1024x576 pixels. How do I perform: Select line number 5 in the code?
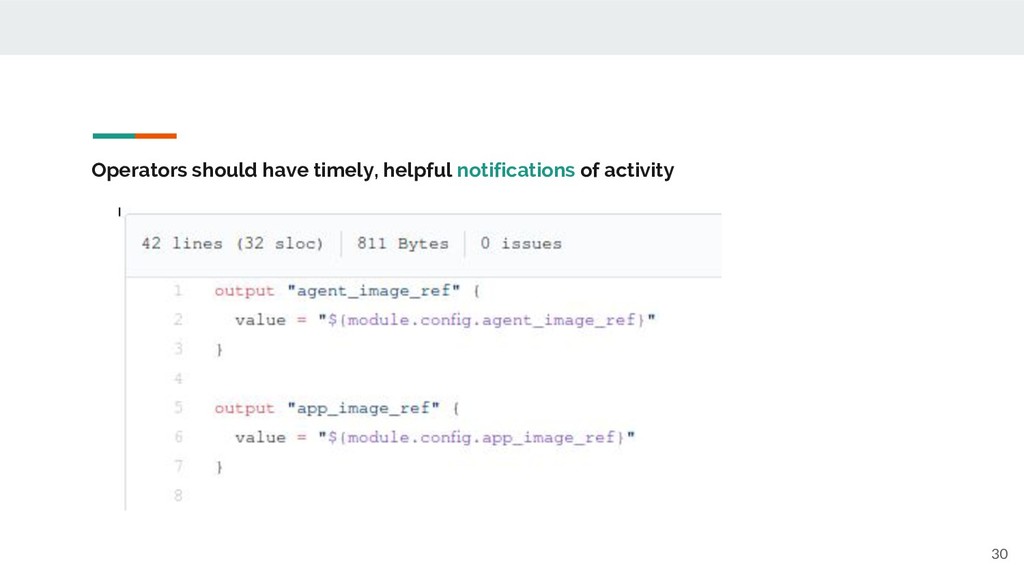click(x=178, y=408)
